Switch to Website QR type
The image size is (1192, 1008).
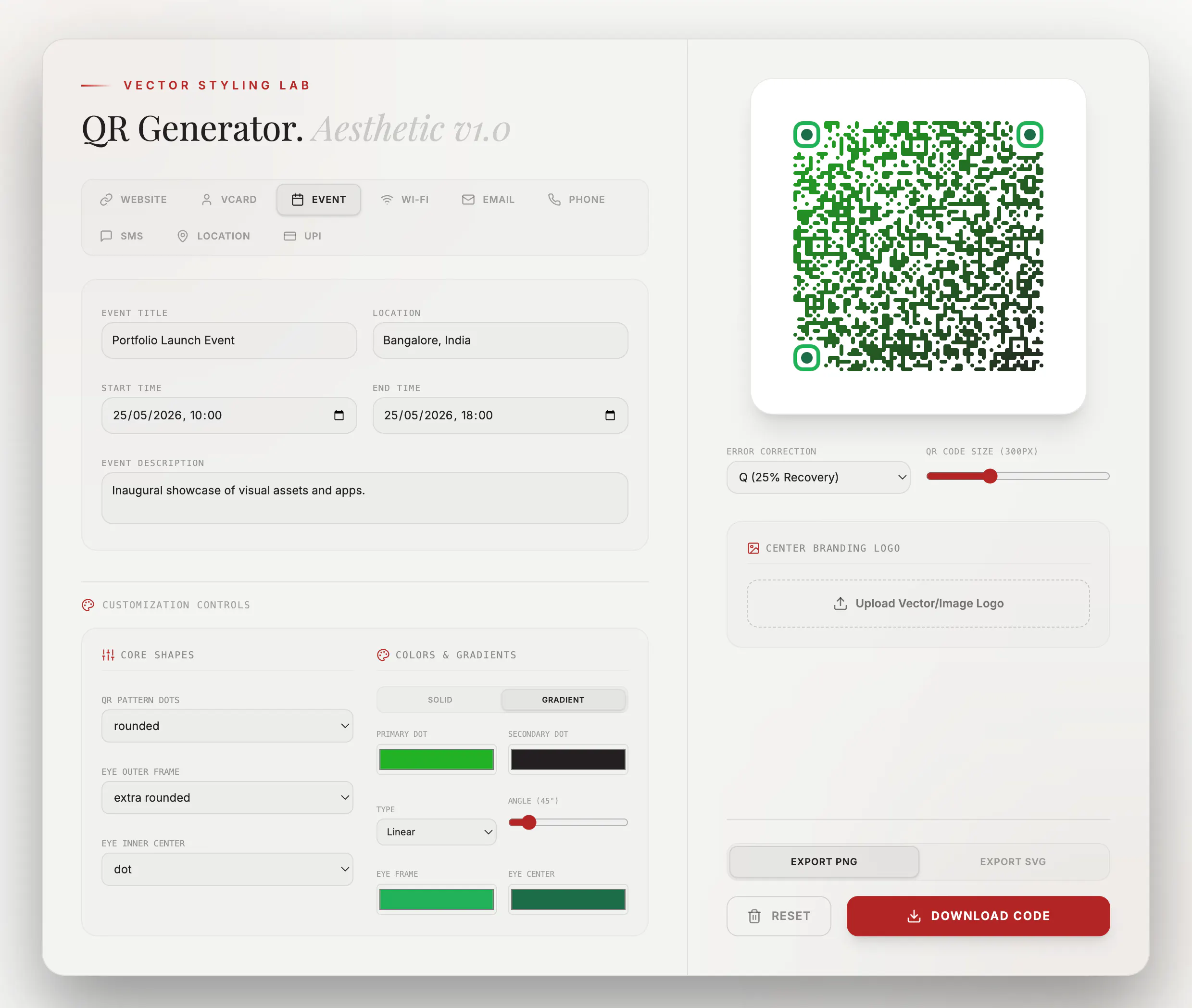pos(134,200)
